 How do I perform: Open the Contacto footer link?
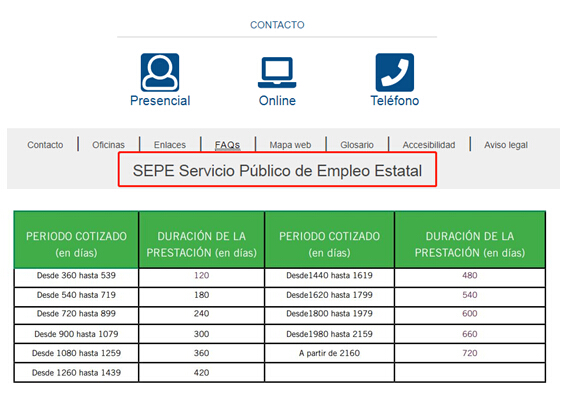coord(45,145)
